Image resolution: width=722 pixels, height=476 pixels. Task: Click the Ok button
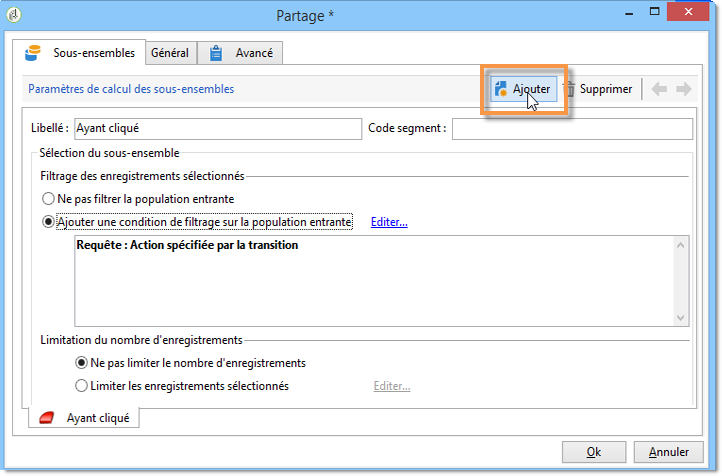[594, 452]
